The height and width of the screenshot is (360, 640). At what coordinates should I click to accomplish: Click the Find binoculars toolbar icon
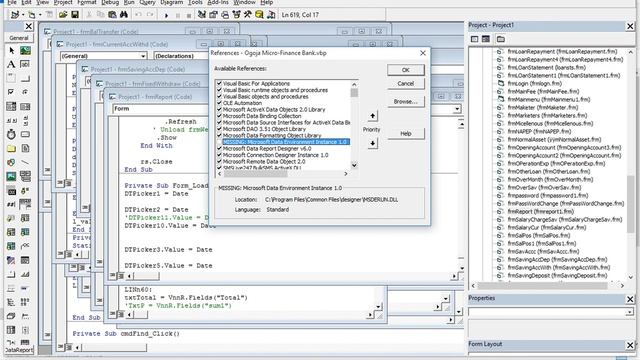124,15
